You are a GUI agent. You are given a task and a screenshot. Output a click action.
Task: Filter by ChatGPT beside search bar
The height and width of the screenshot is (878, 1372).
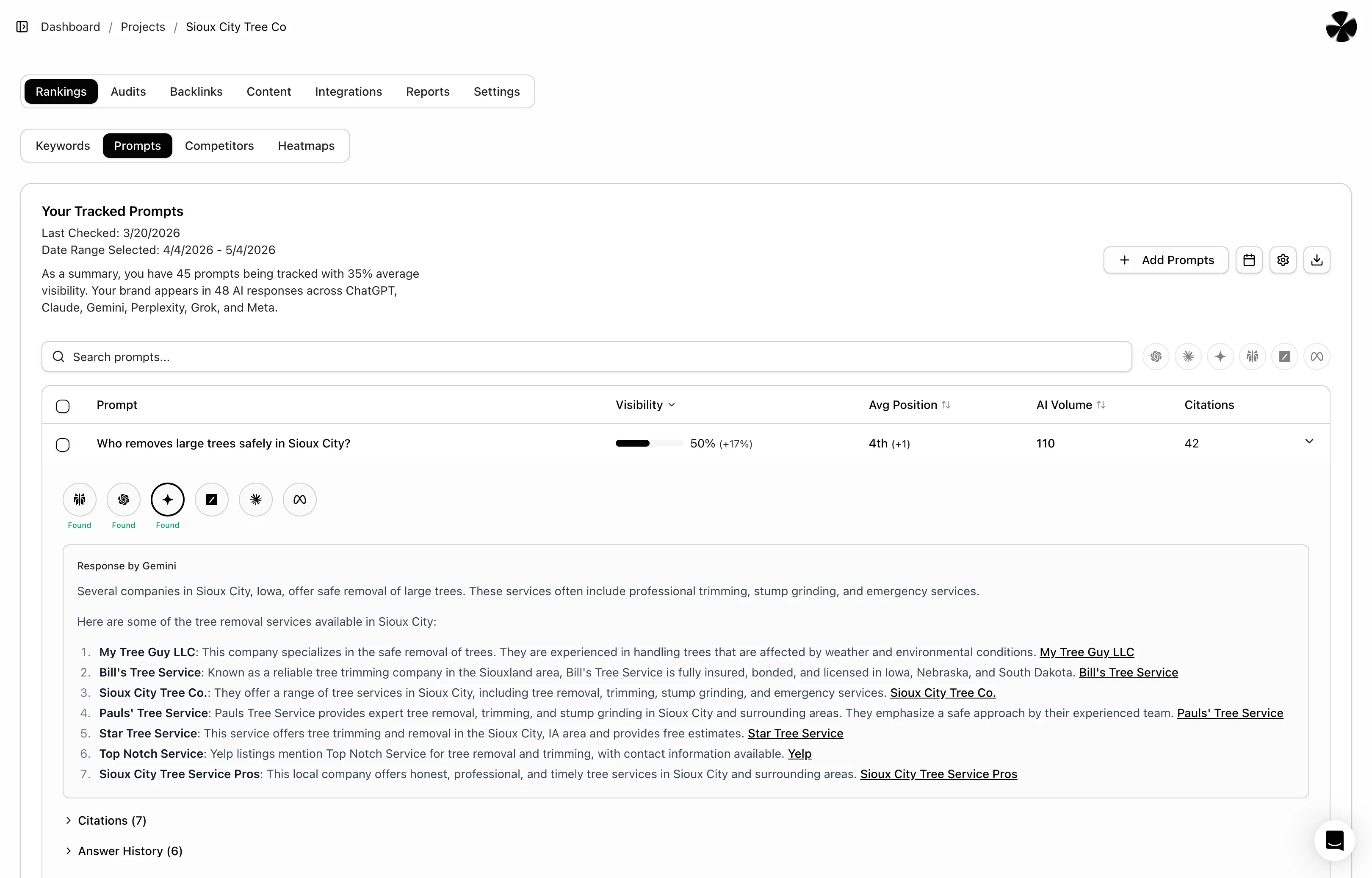click(x=1156, y=357)
